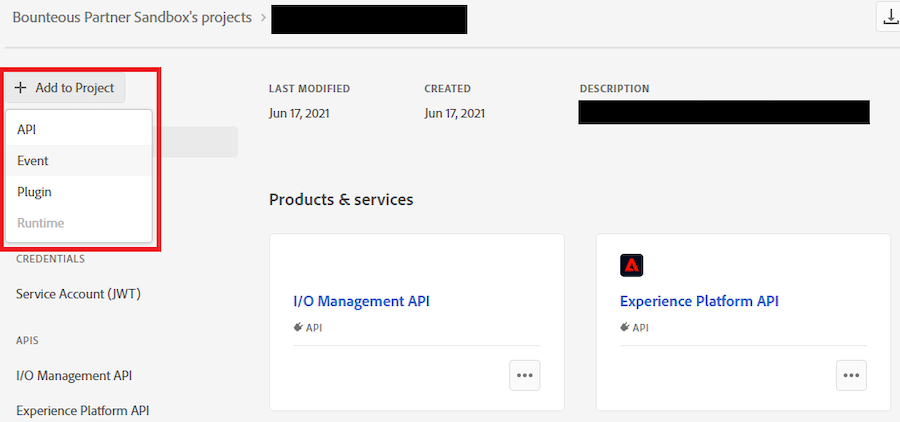Open the I/O Management API card title link
This screenshot has width=900, height=422.
361,301
